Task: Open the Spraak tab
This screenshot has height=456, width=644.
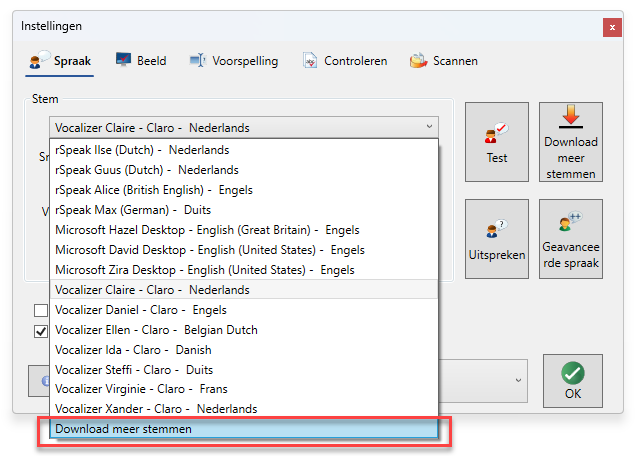Action: coord(60,61)
